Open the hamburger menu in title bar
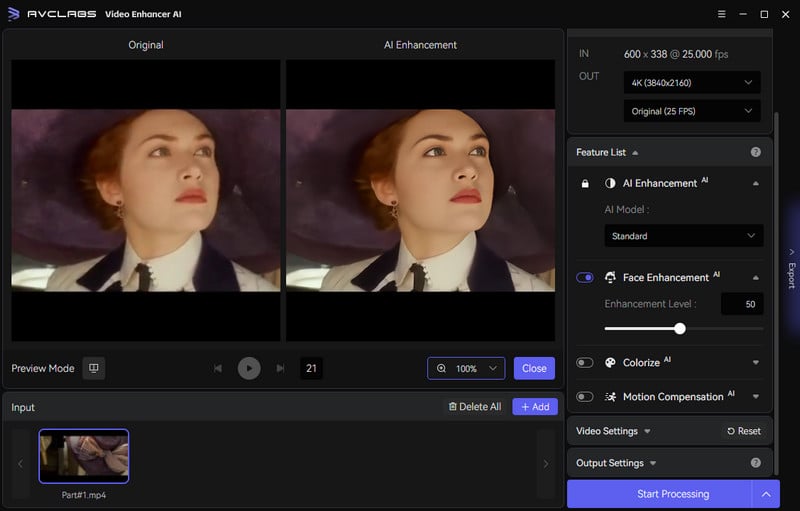Viewport: 800px width, 511px height. coord(721,14)
